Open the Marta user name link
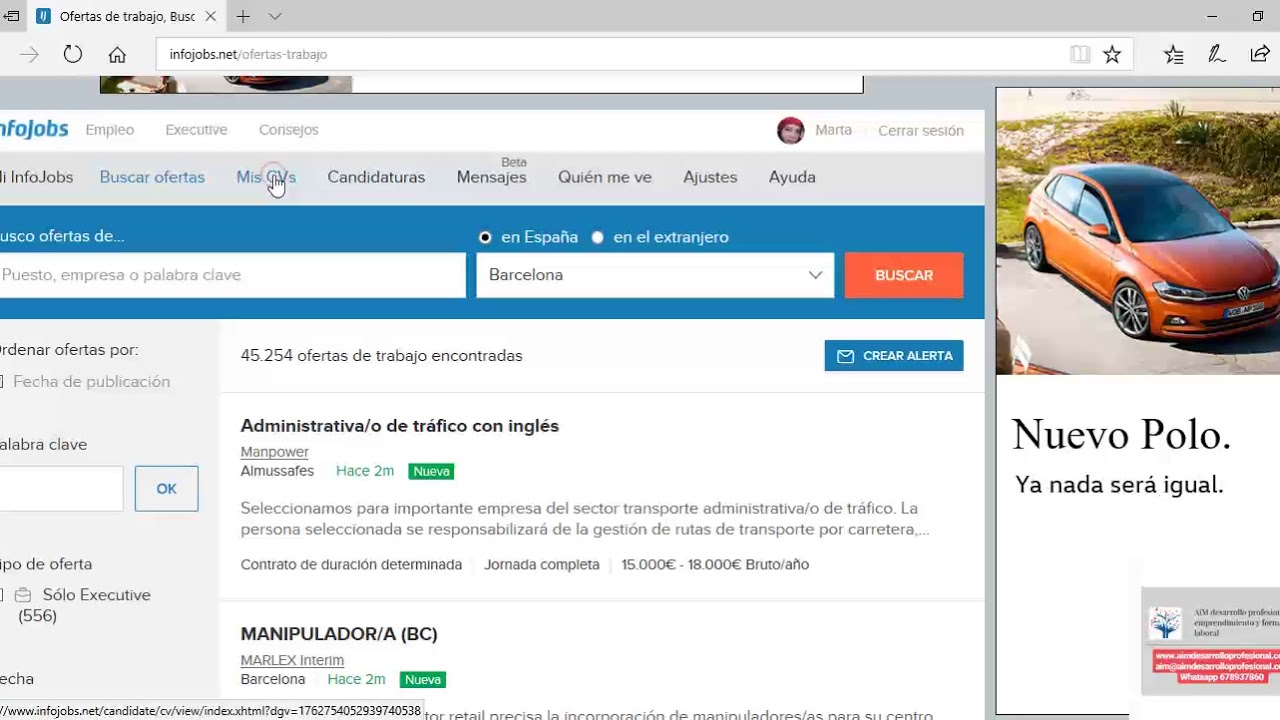Image resolution: width=1280 pixels, height=720 pixels. 833,130
